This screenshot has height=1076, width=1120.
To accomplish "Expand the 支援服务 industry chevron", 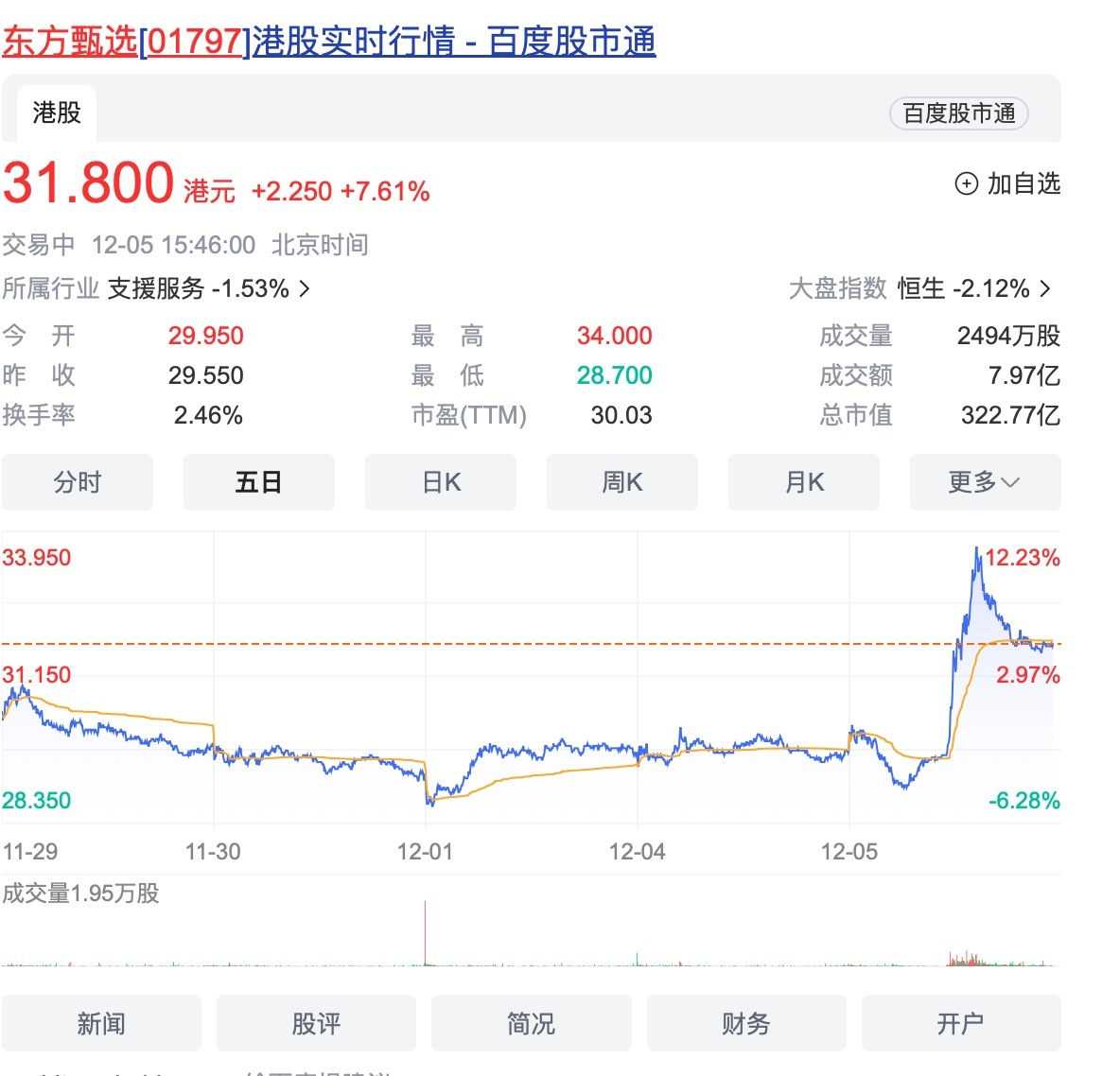I will 305,288.
